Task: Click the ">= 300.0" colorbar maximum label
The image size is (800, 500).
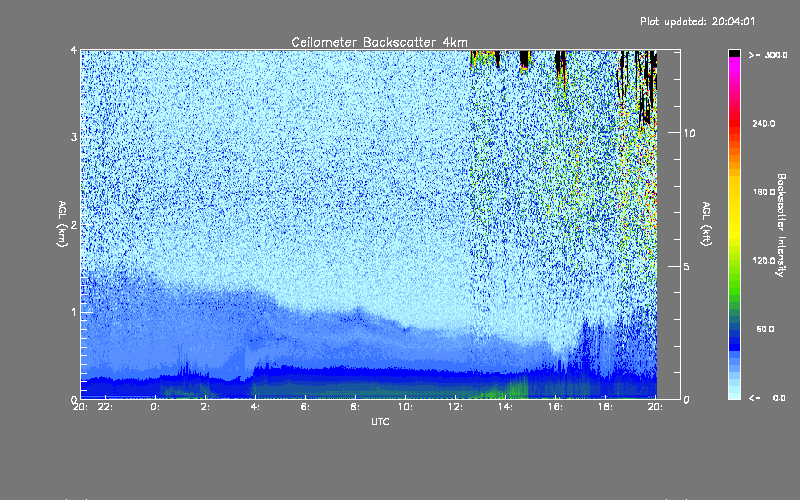Action: point(768,55)
